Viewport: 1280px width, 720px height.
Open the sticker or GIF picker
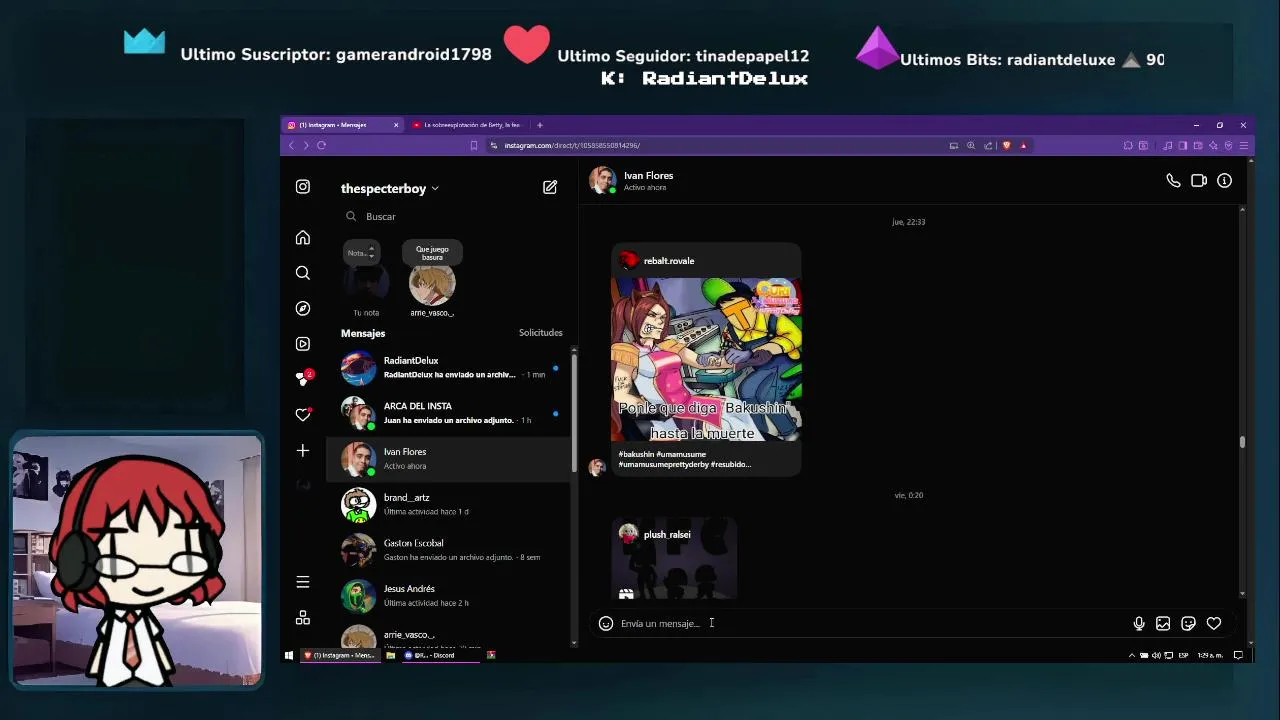(1188, 623)
